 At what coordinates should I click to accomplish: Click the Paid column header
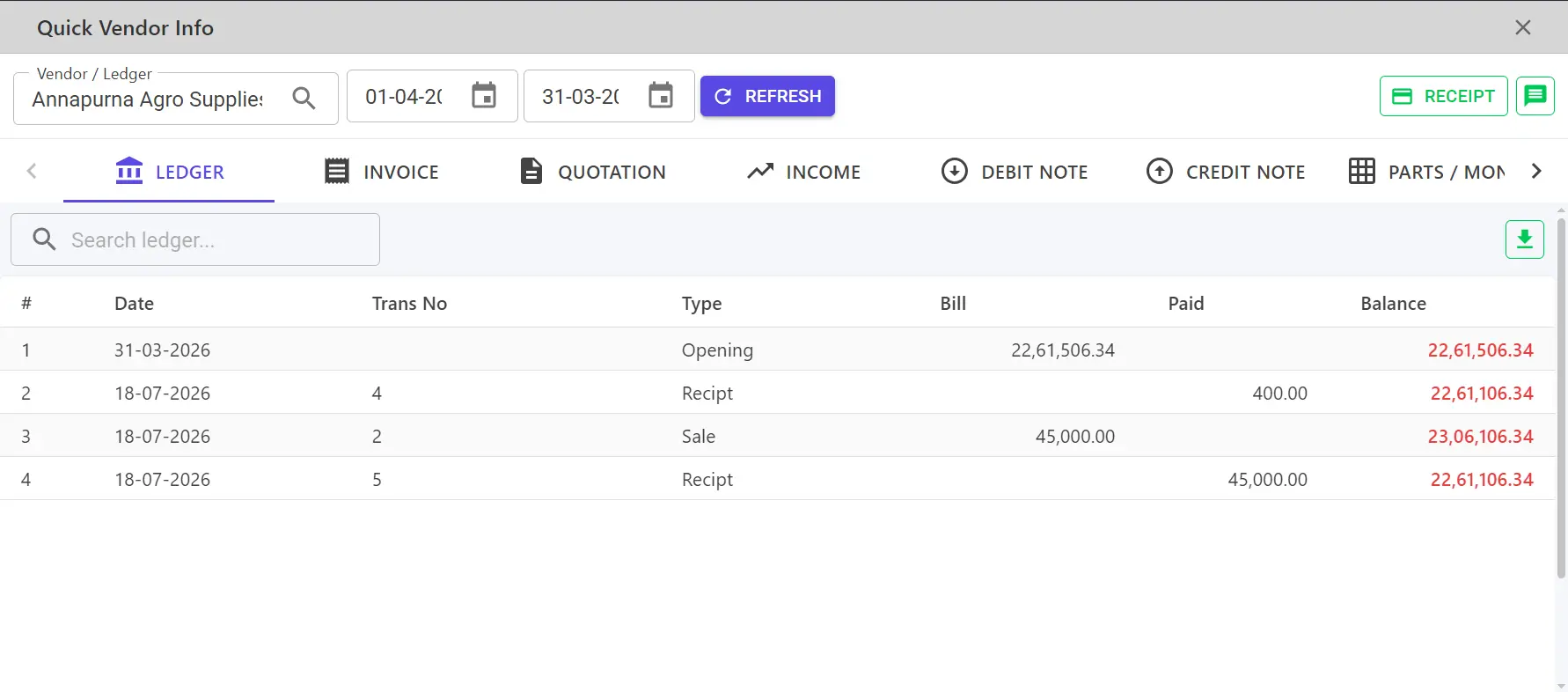(x=1186, y=304)
